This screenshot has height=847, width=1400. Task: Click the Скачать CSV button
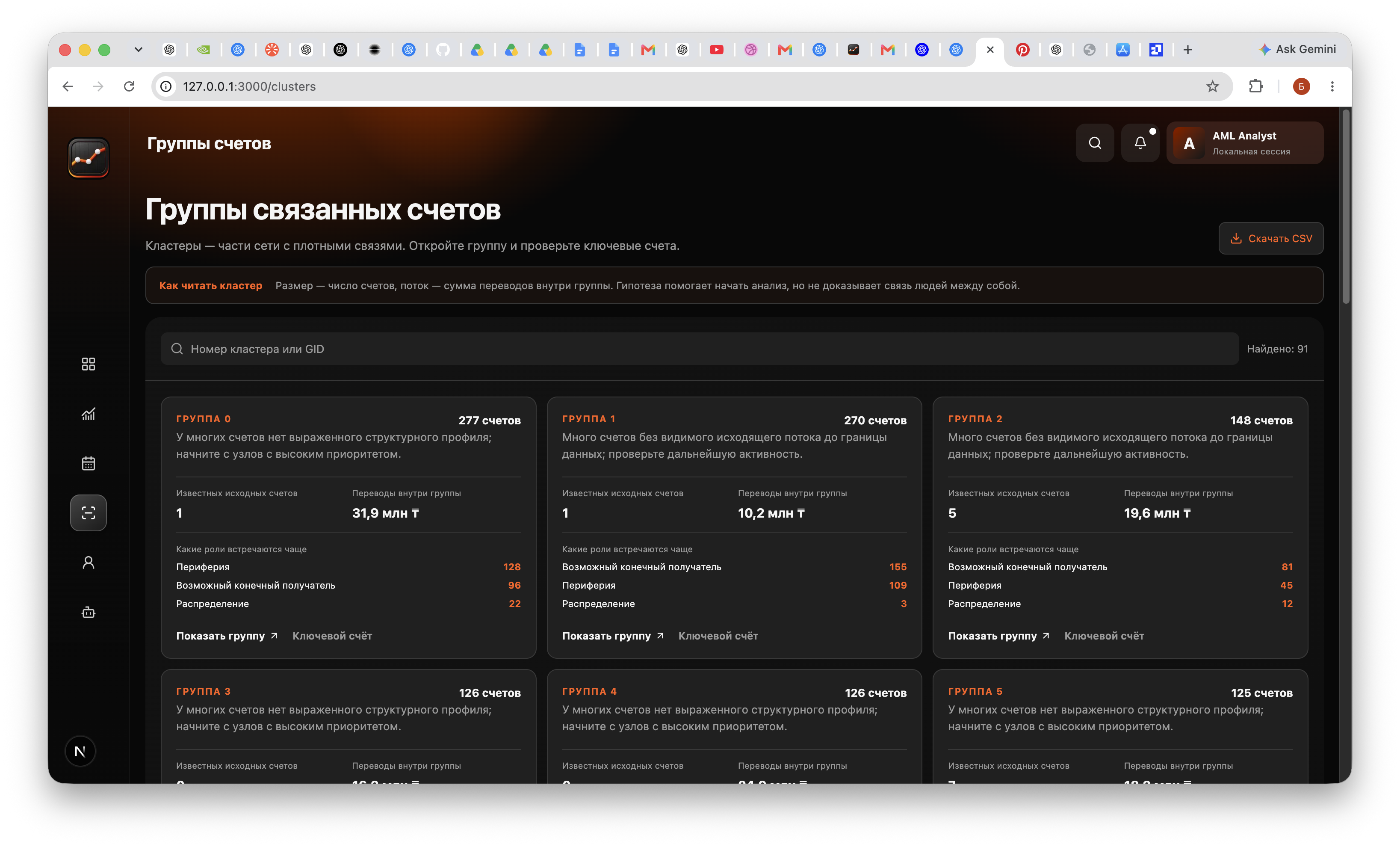pyautogui.click(x=1270, y=238)
